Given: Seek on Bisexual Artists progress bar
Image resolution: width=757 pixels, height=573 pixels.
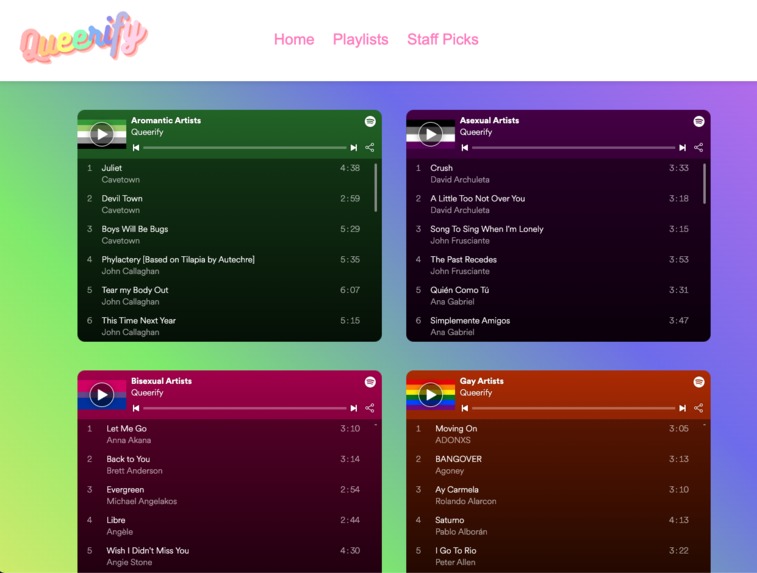Looking at the screenshot, I should (x=245, y=408).
